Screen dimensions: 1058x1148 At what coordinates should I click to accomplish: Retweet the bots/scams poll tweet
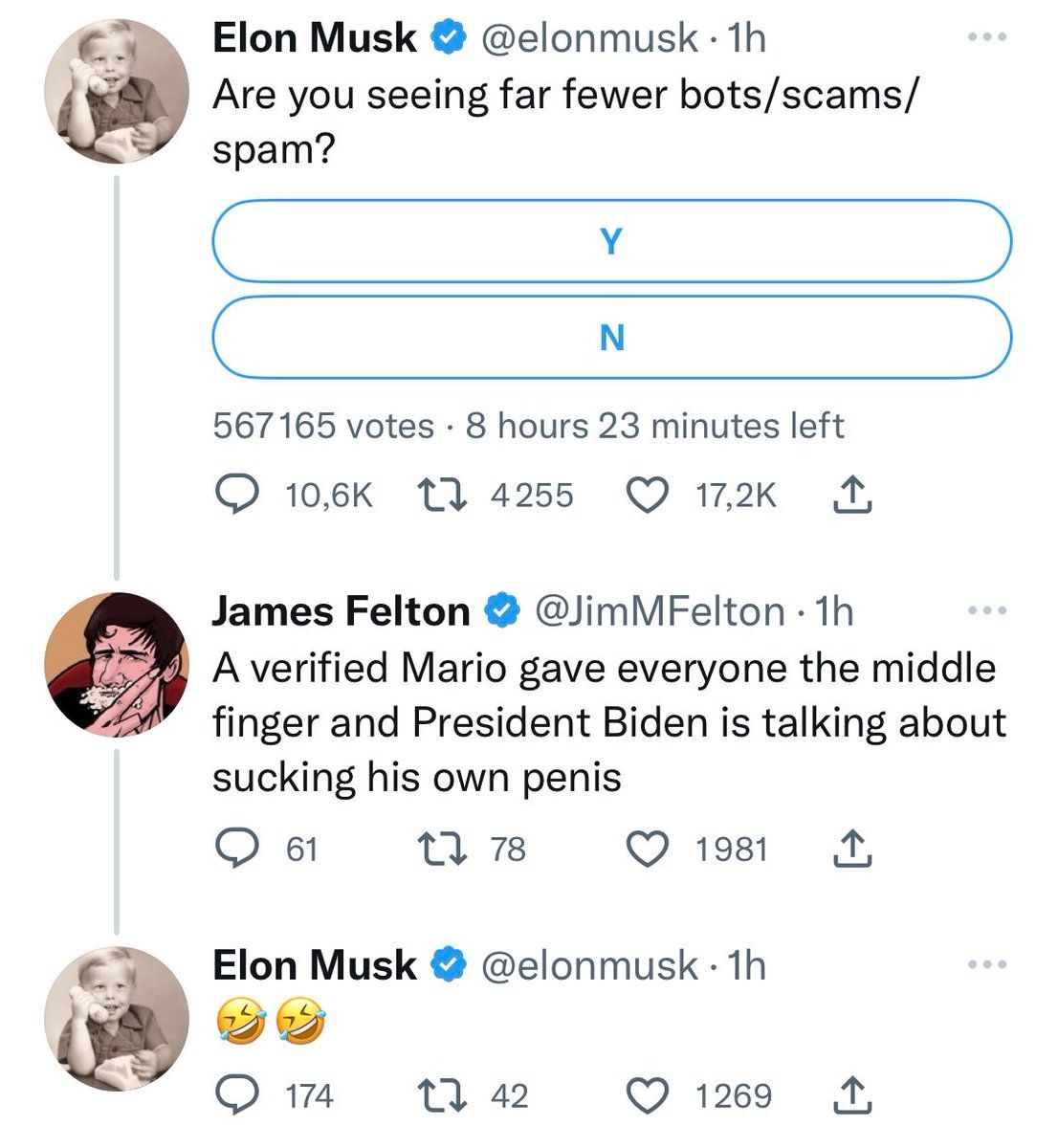click(442, 495)
